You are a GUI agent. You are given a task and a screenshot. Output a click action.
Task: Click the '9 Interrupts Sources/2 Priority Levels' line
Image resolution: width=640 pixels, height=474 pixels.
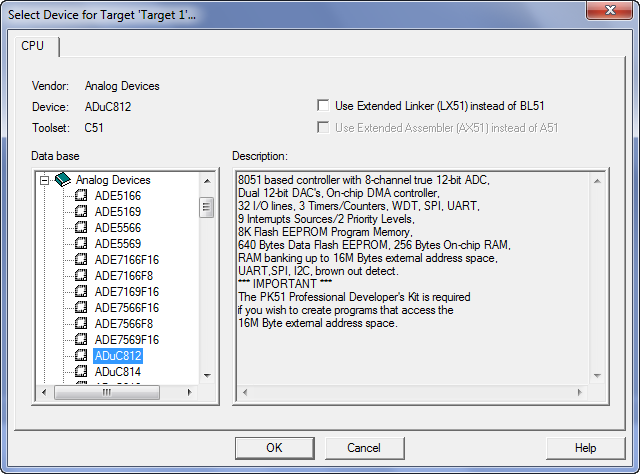coord(326,219)
